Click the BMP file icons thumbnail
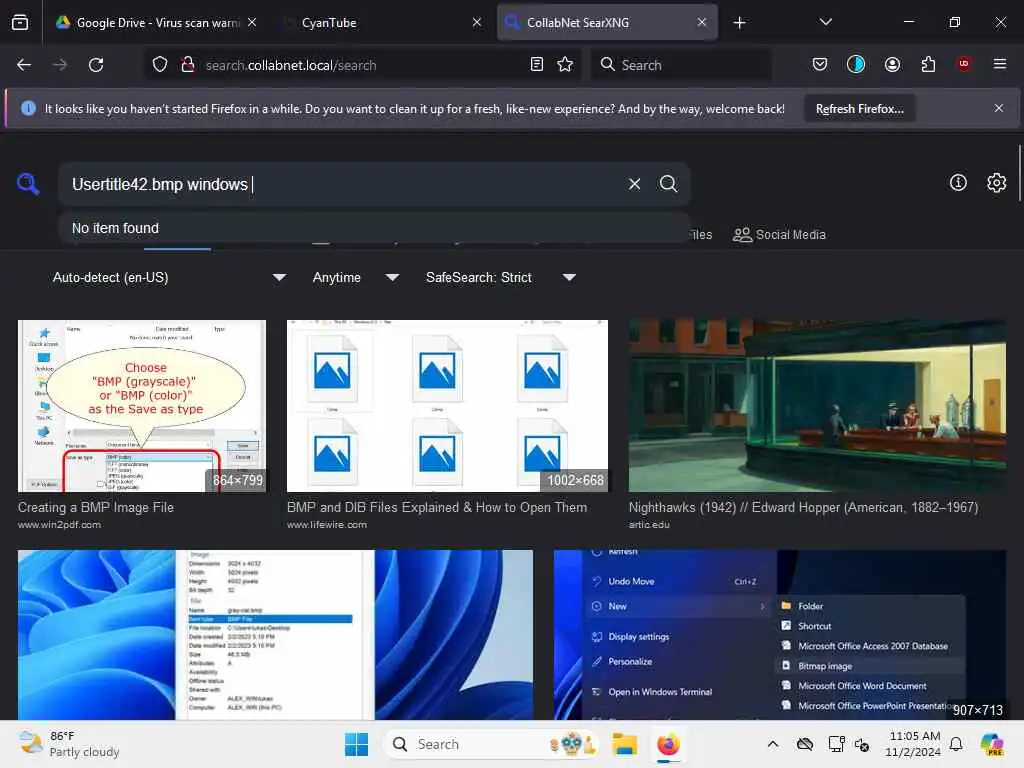This screenshot has height=768, width=1024. 447,406
